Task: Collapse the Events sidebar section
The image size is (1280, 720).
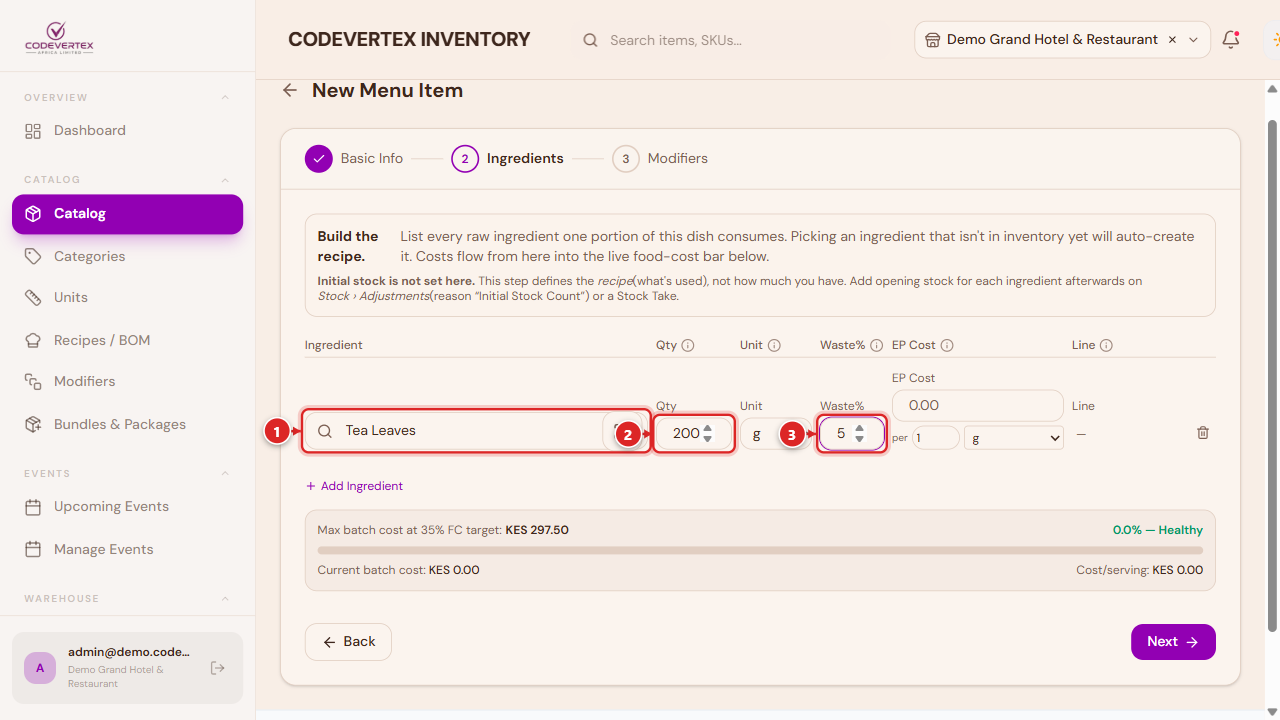Action: tap(225, 474)
